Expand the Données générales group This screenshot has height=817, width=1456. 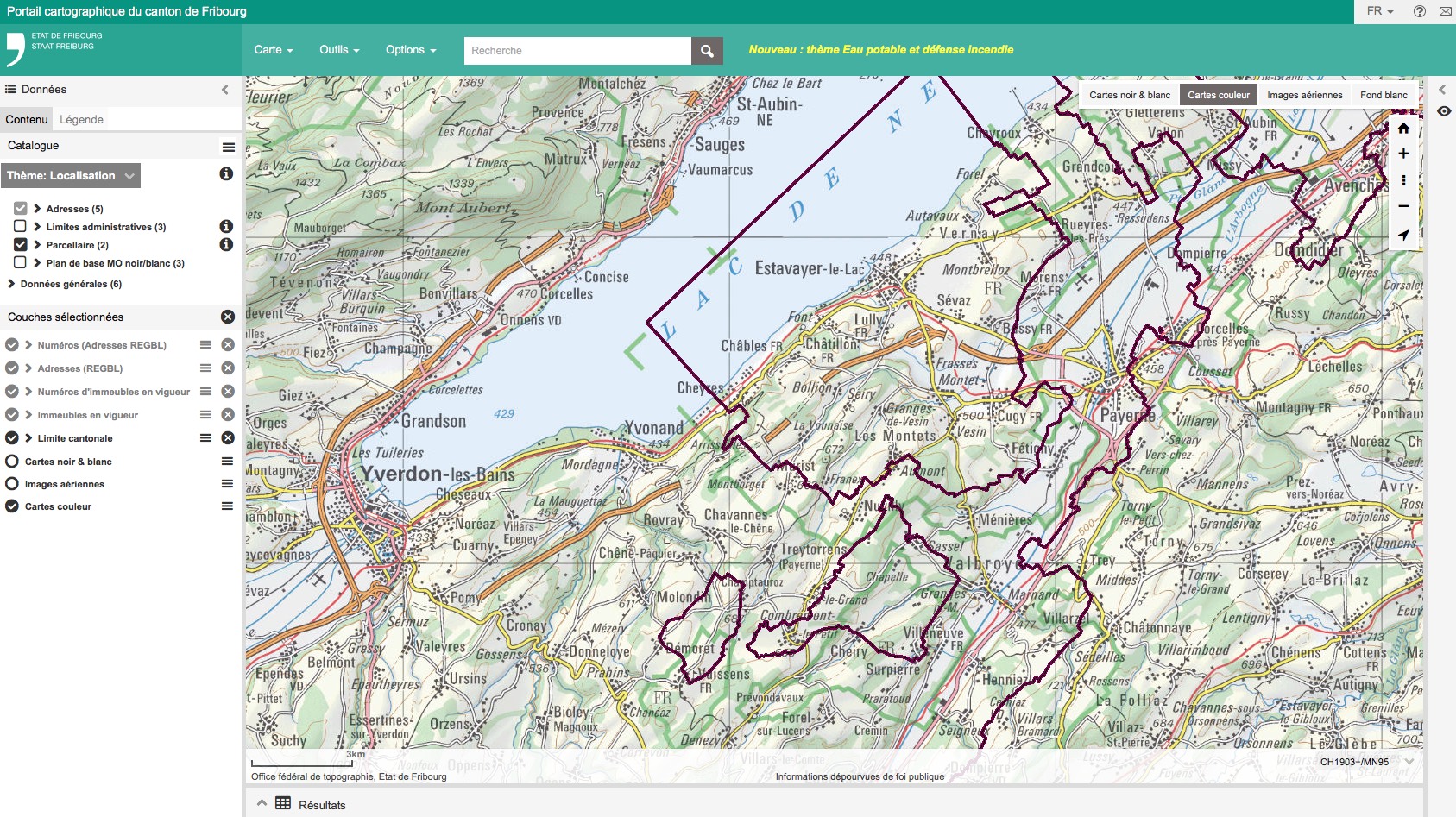tap(12, 284)
